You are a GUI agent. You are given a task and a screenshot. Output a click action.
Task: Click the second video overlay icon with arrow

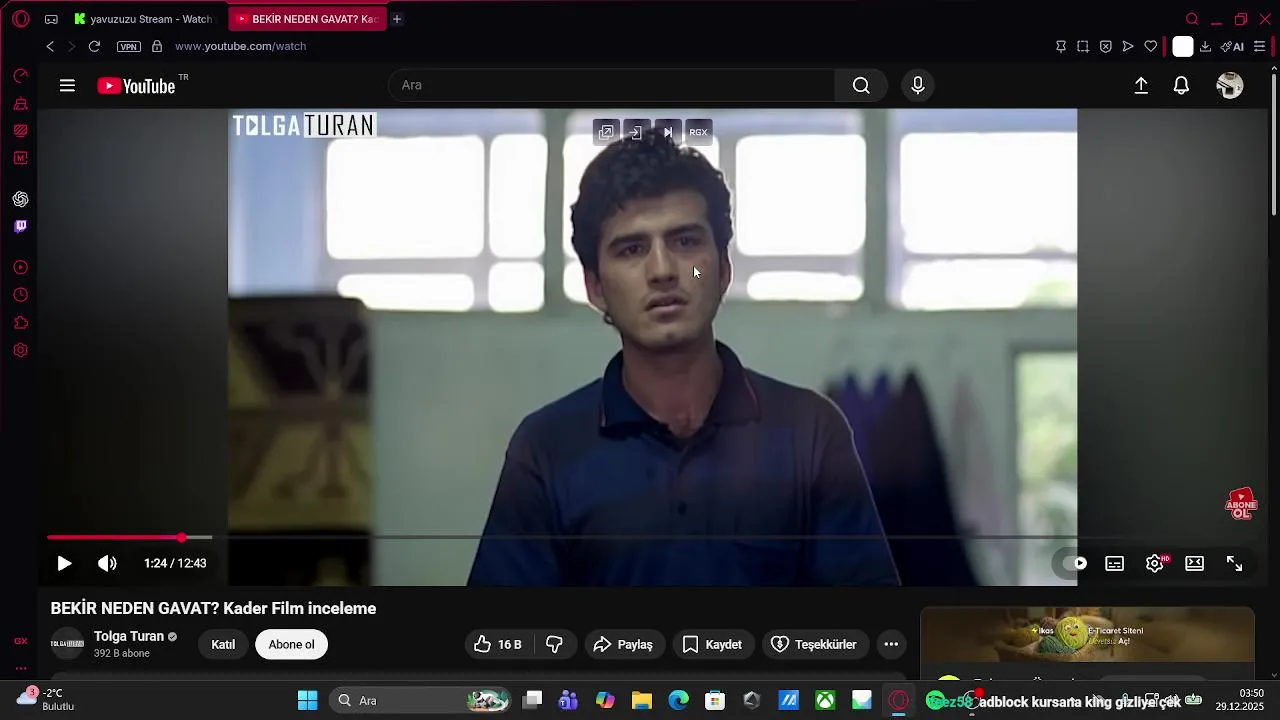[635, 132]
